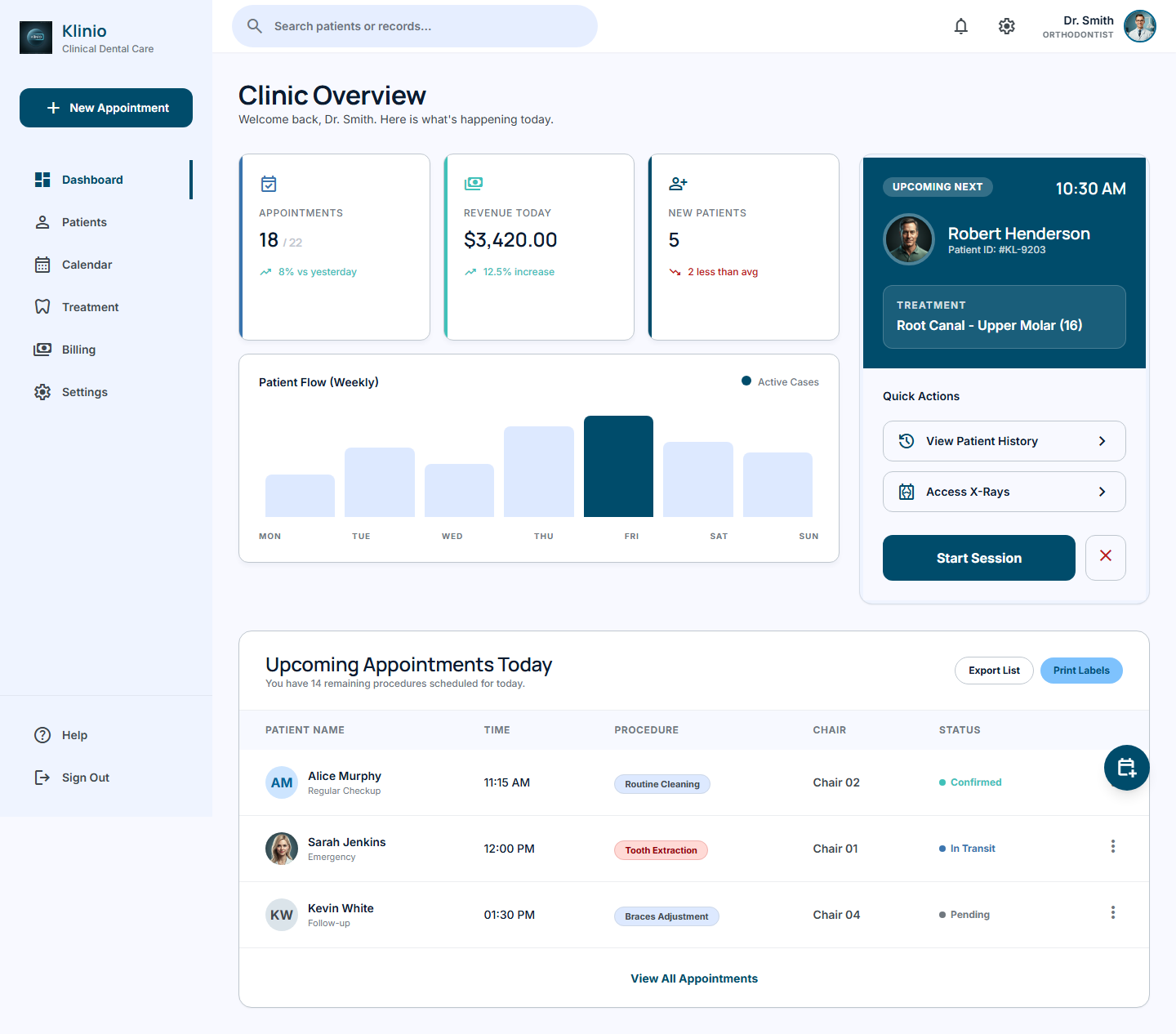Viewport: 1176px width, 1034px height.
Task: Click the Print Labels button
Action: tap(1081, 671)
